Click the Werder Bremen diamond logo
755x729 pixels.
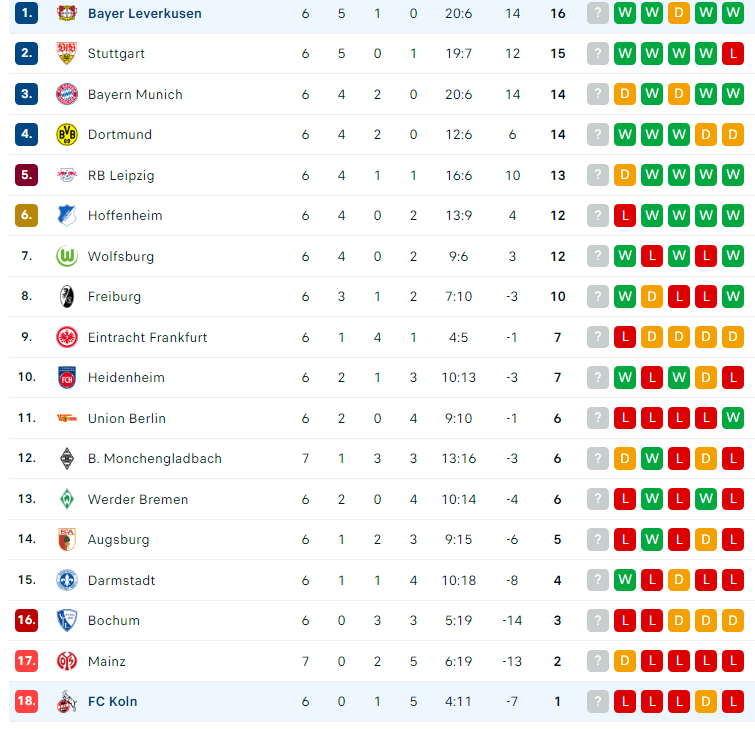pyautogui.click(x=67, y=499)
